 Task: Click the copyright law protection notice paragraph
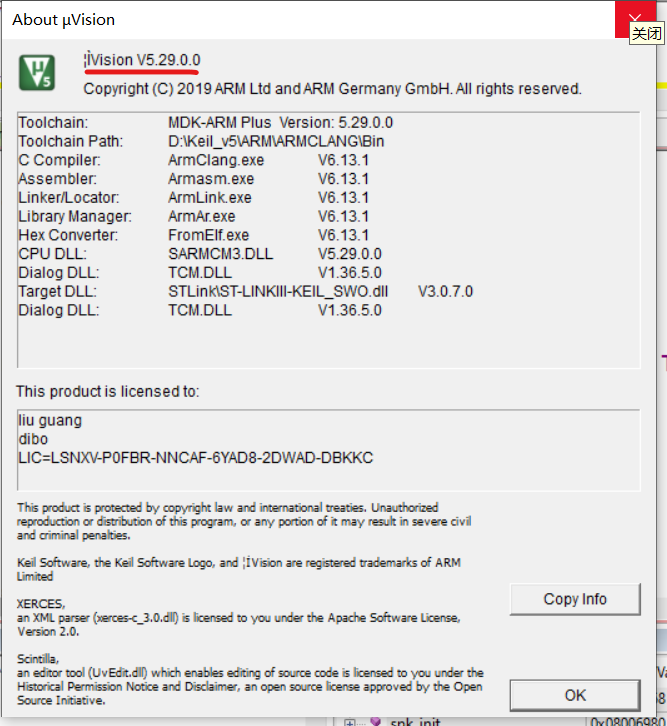244,521
